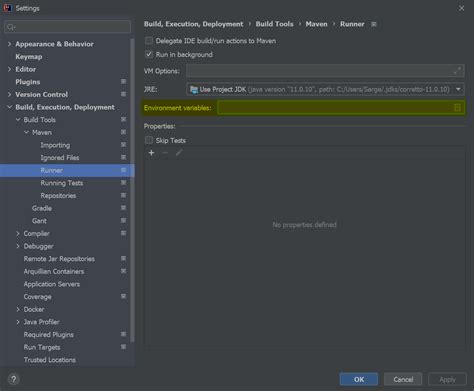Screen dimensions: 474x391
Task: Expand the Docker node
Action: (x=18, y=309)
